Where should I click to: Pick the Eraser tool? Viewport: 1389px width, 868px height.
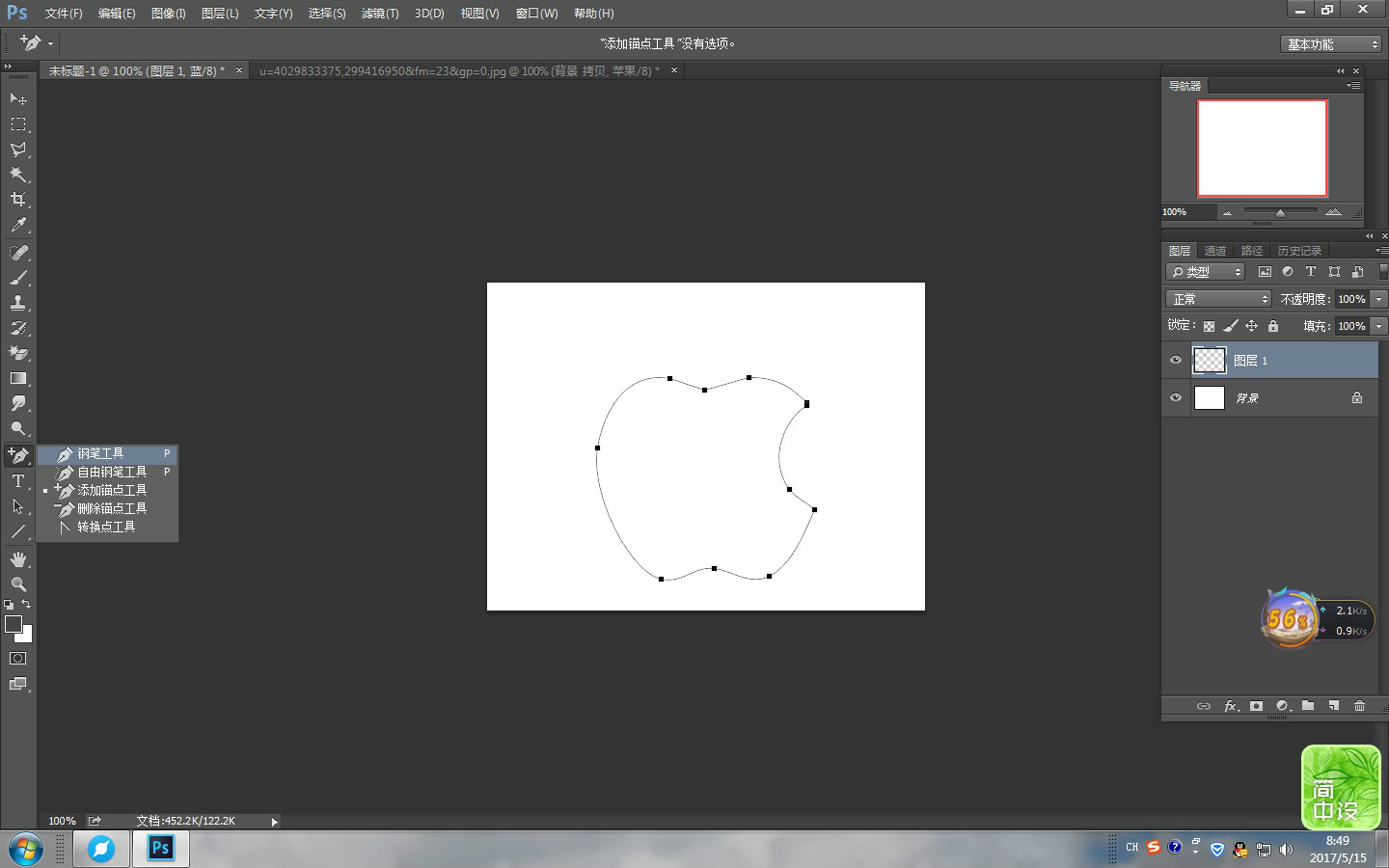(18, 353)
